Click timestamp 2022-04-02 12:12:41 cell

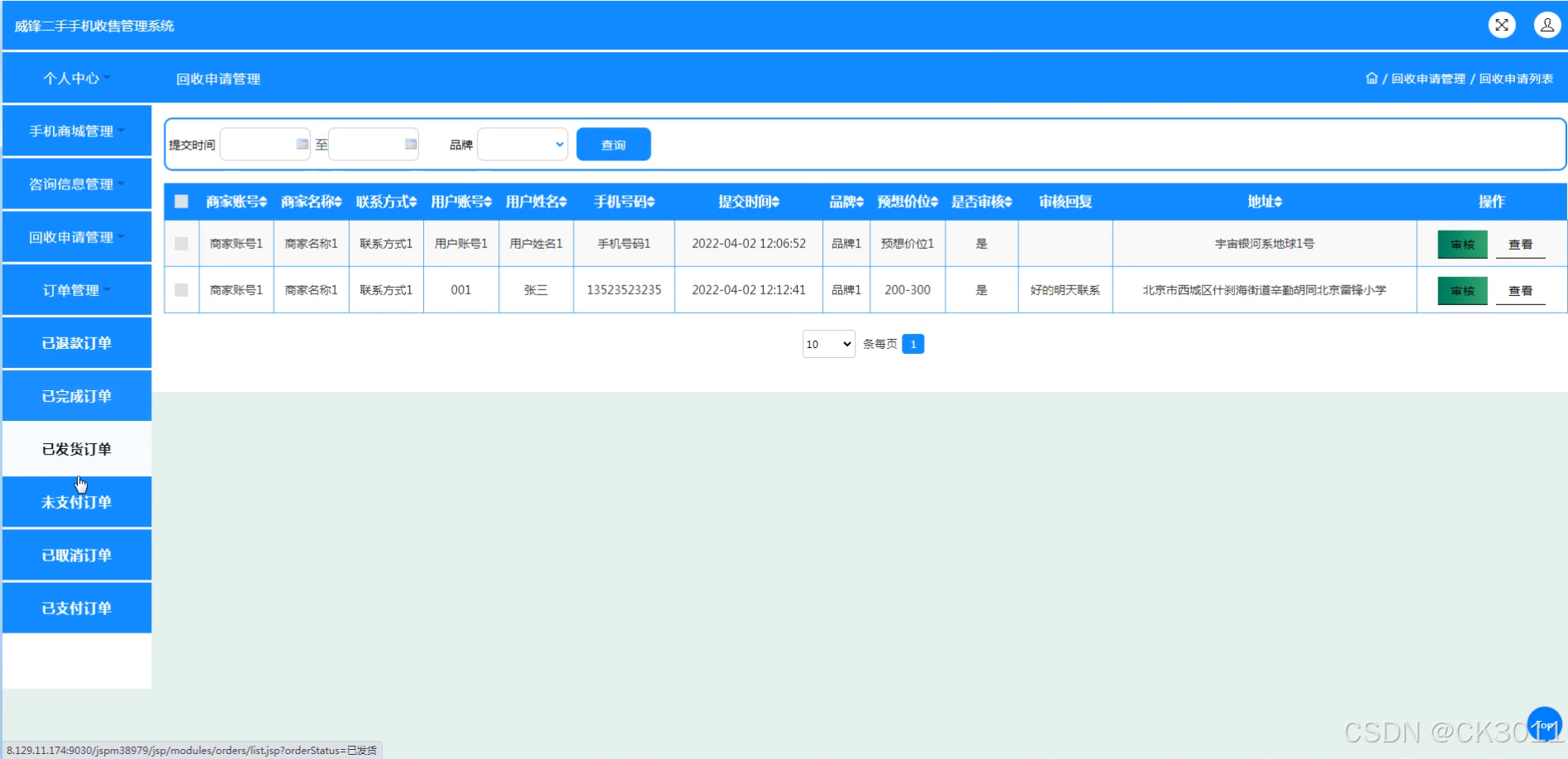tap(749, 290)
